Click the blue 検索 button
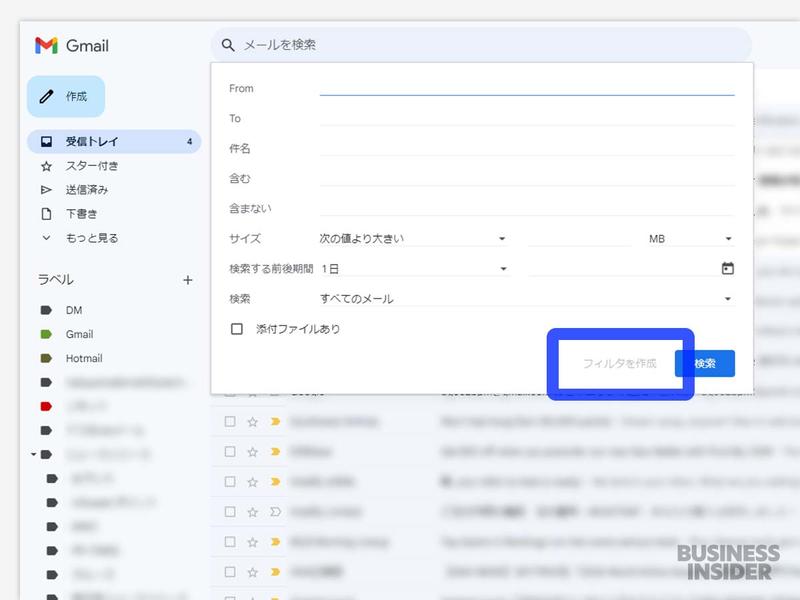The image size is (800, 600). tap(705, 363)
